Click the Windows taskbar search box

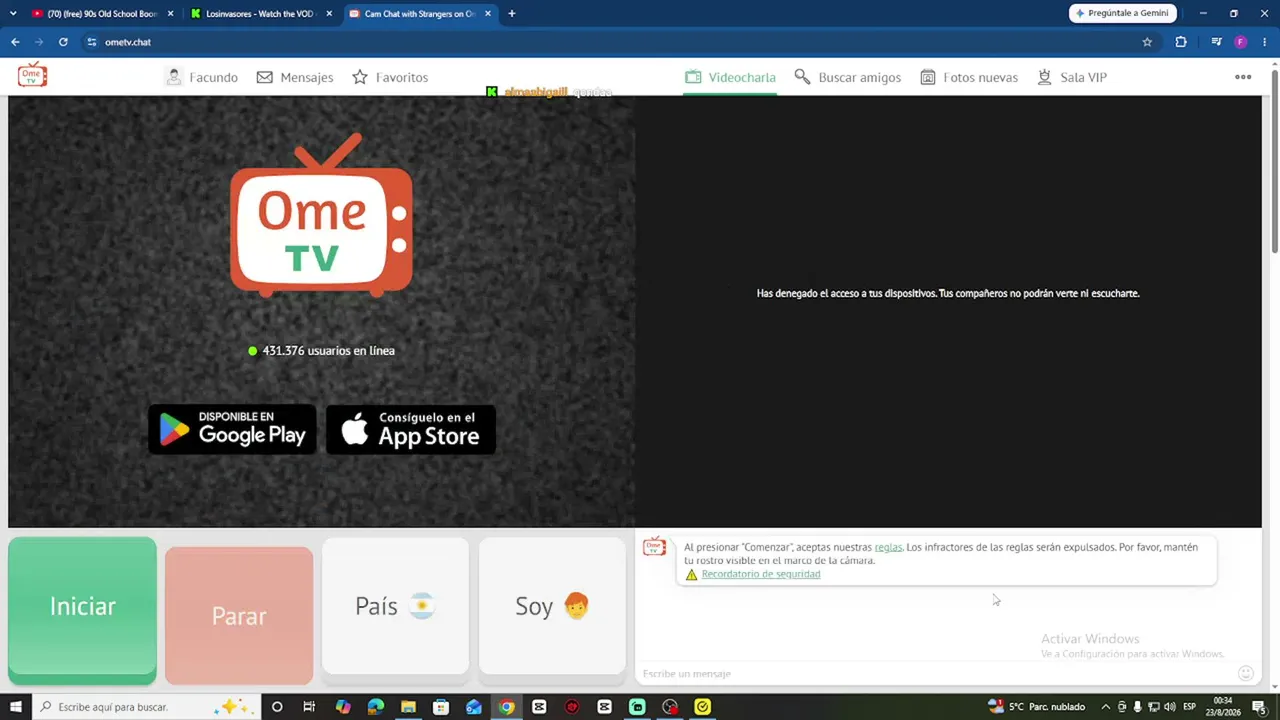pyautogui.click(x=145, y=707)
